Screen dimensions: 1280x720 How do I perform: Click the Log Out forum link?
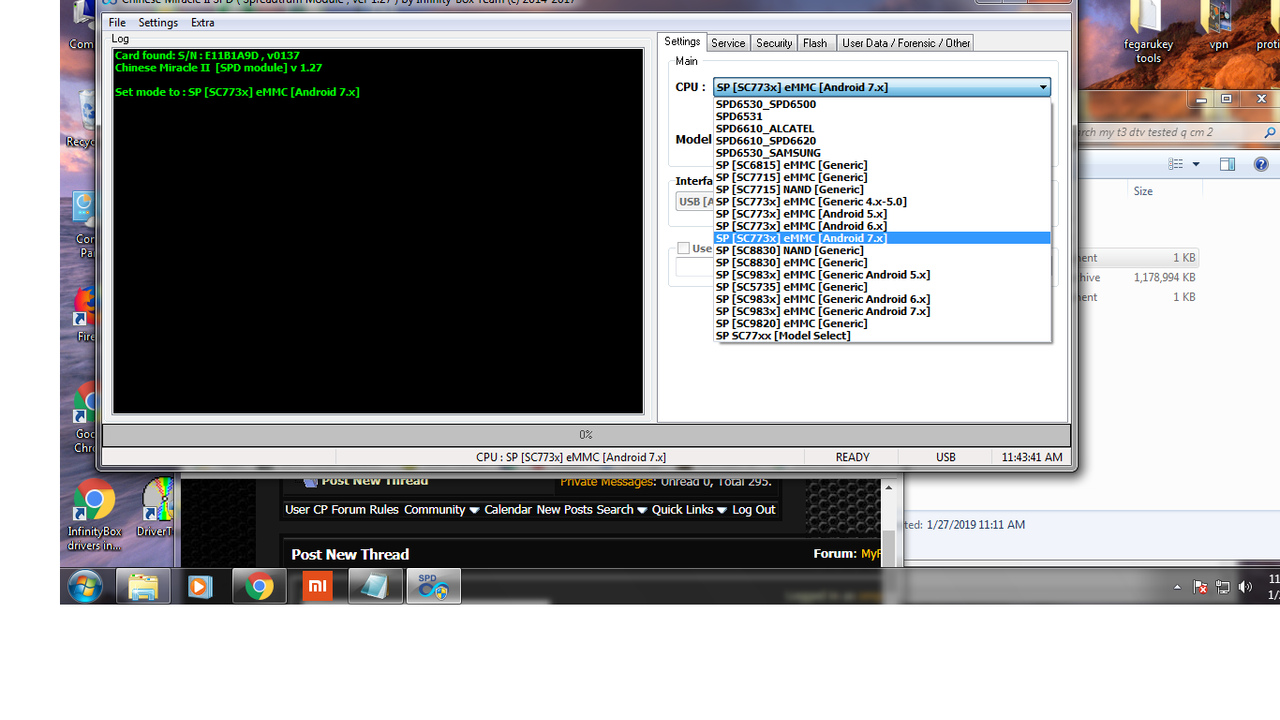pyautogui.click(x=754, y=510)
